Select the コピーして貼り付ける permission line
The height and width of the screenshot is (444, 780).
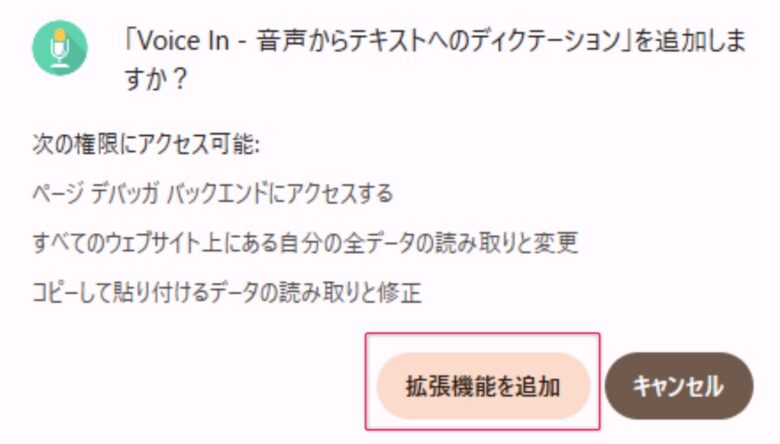pos(227,292)
